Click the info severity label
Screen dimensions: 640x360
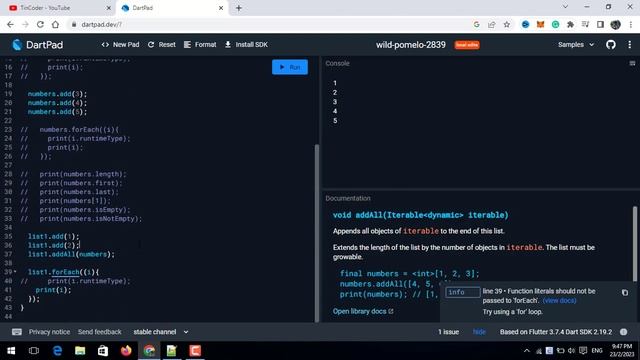[x=462, y=292]
